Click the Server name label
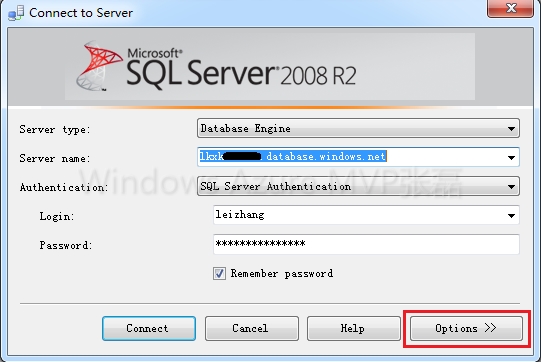The width and height of the screenshot is (541, 362). (55, 158)
